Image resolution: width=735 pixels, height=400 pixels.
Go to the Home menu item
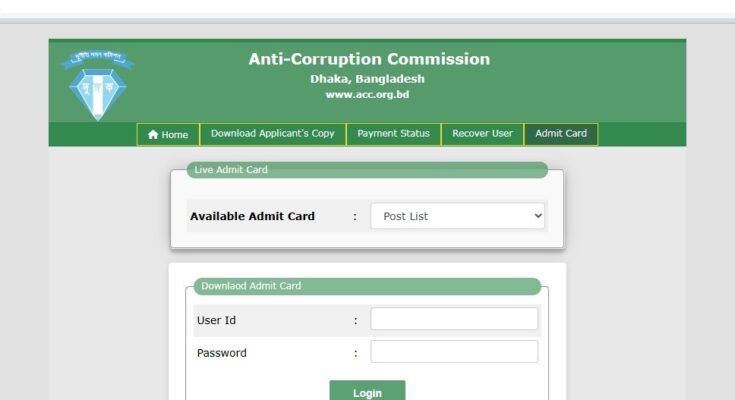pyautogui.click(x=168, y=134)
